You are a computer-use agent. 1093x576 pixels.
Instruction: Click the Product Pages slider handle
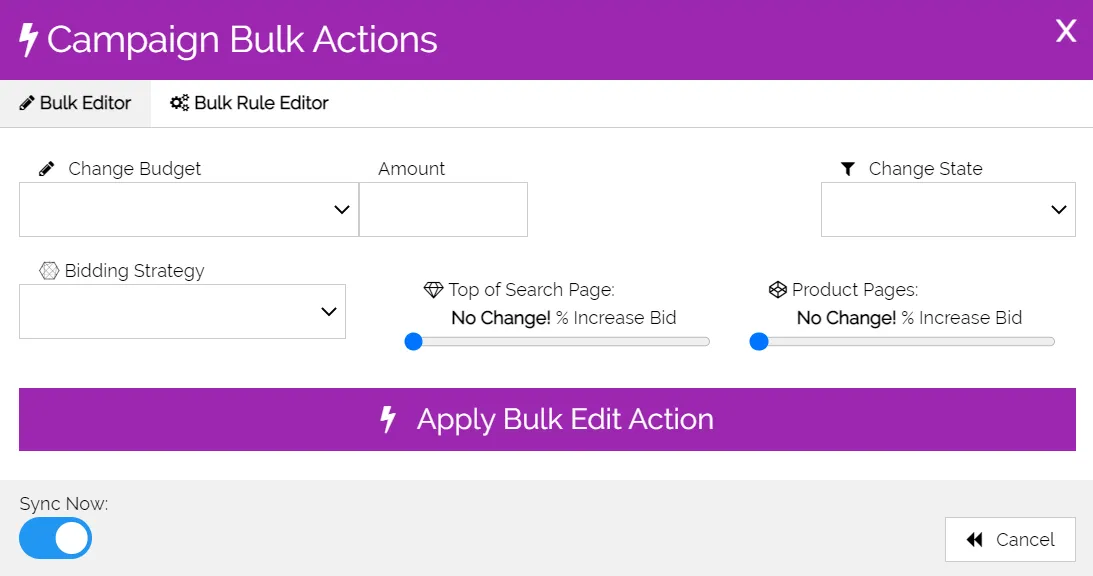[x=758, y=342]
